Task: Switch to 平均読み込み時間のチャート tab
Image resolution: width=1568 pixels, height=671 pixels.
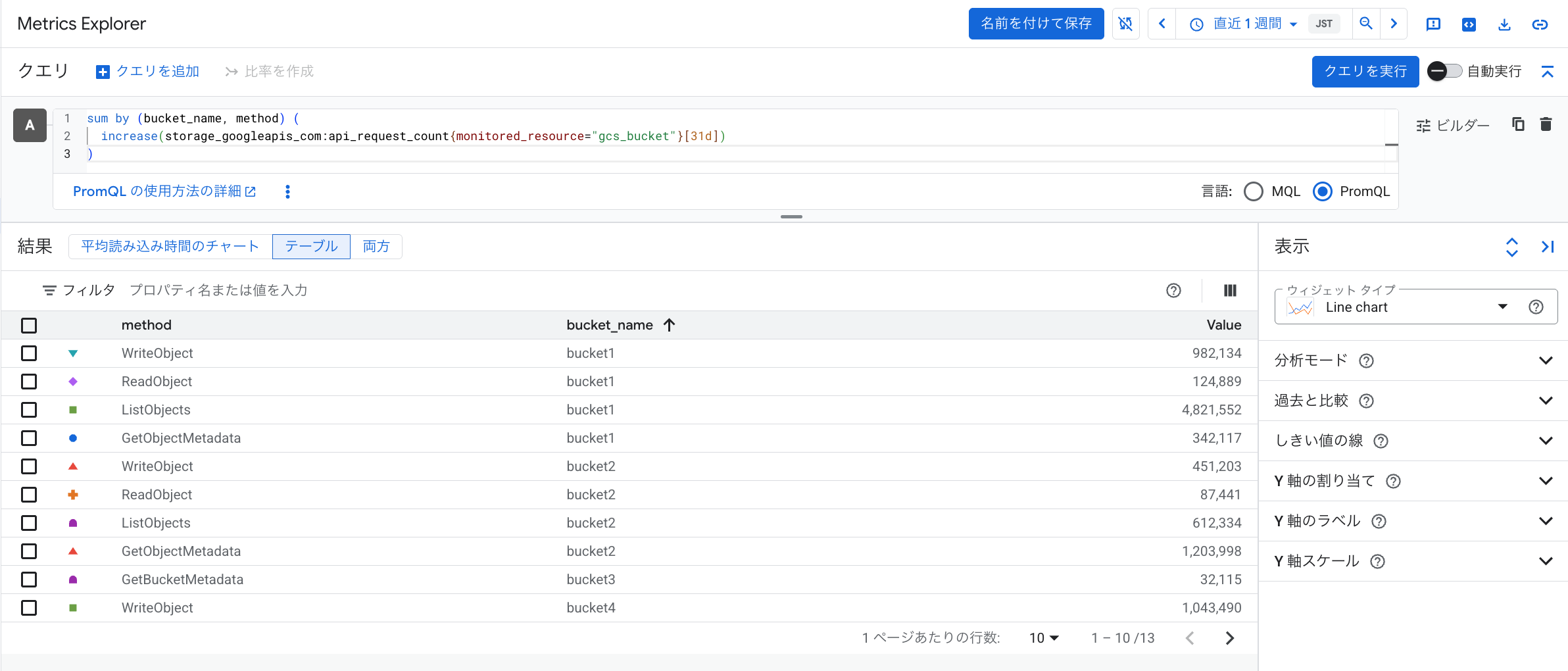Action: (170, 246)
